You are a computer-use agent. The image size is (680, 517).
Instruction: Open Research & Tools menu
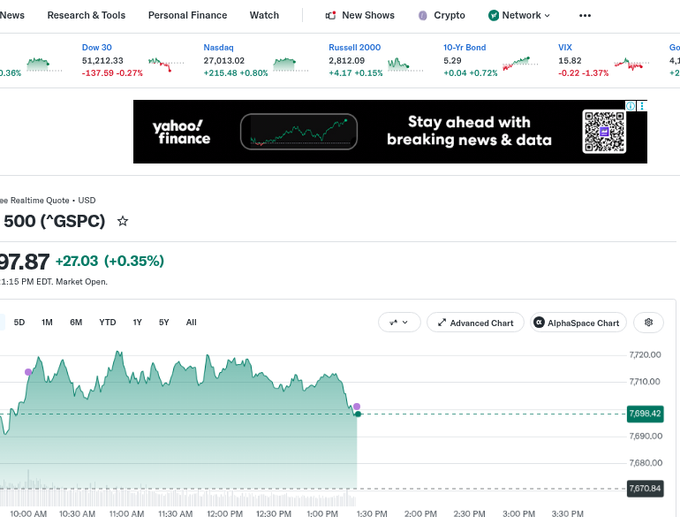pyautogui.click(x=86, y=16)
